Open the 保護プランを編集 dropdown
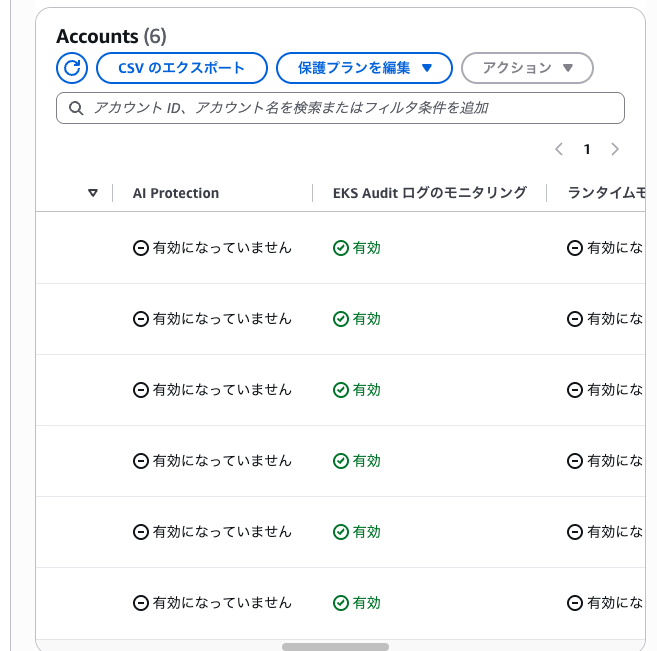 click(x=364, y=68)
